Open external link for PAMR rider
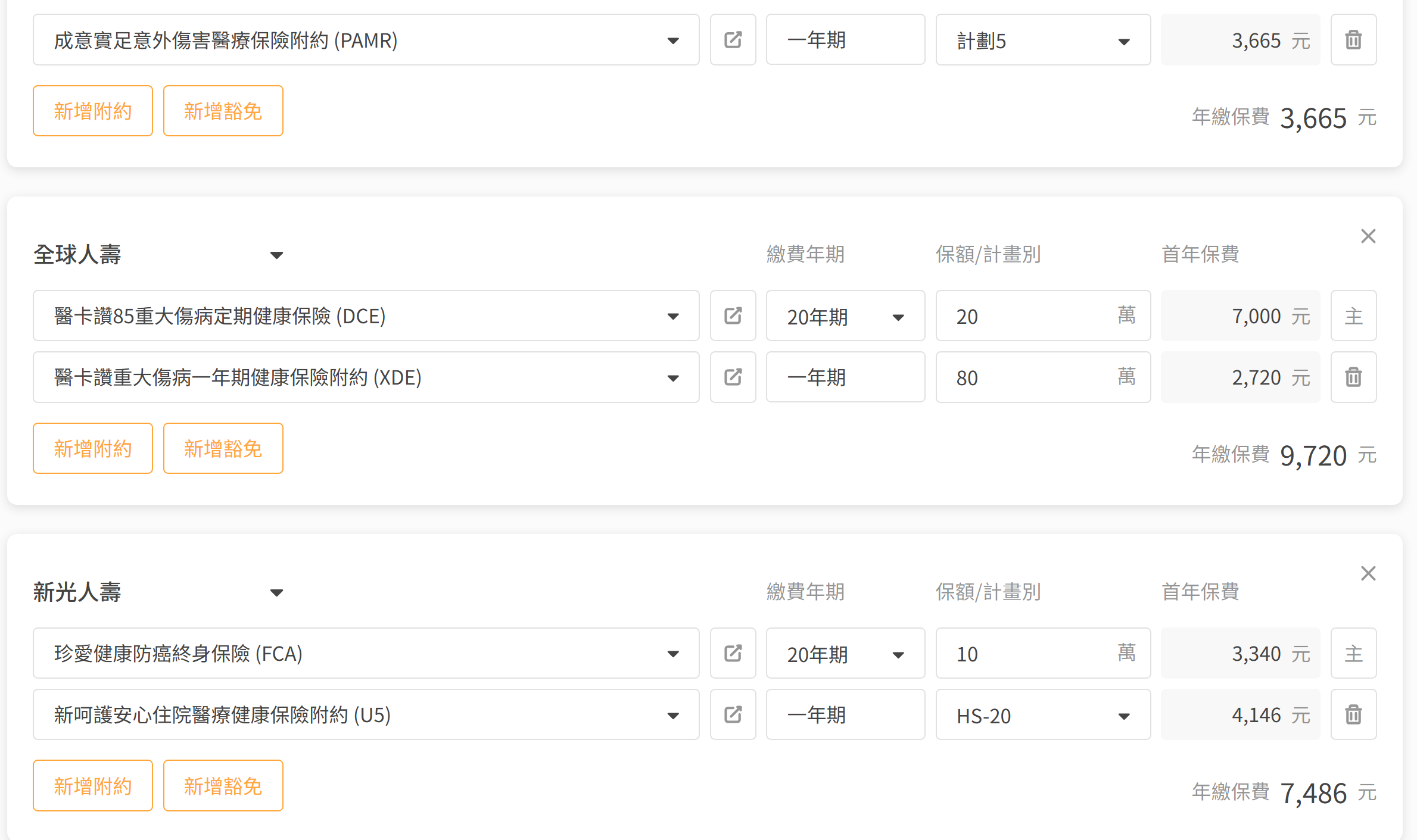Image resolution: width=1417 pixels, height=840 pixels. point(733,40)
